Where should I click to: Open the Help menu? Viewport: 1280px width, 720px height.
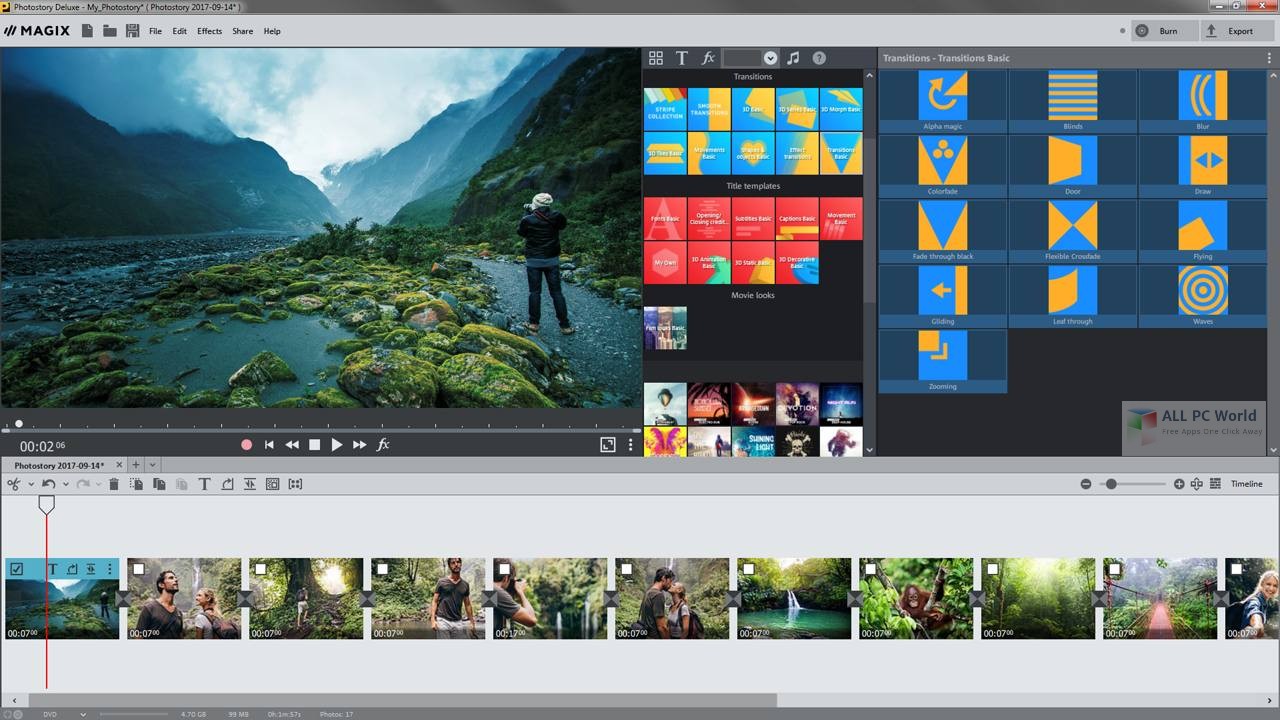point(272,31)
